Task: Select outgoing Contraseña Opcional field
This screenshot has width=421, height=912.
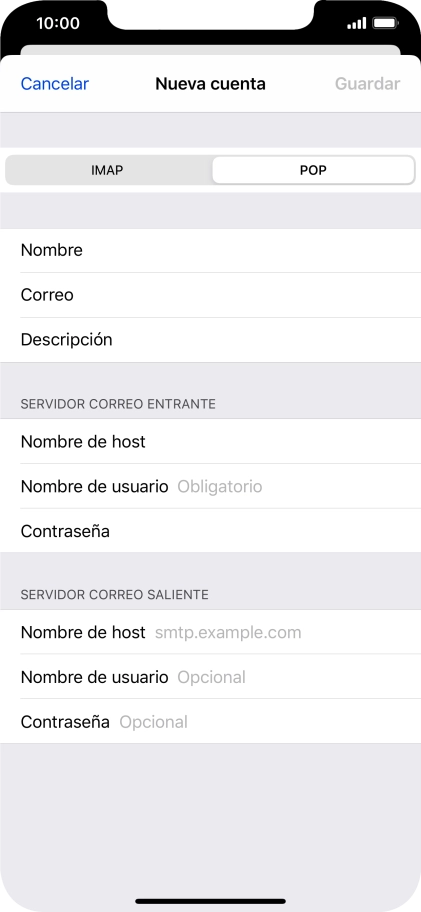Action: click(210, 722)
